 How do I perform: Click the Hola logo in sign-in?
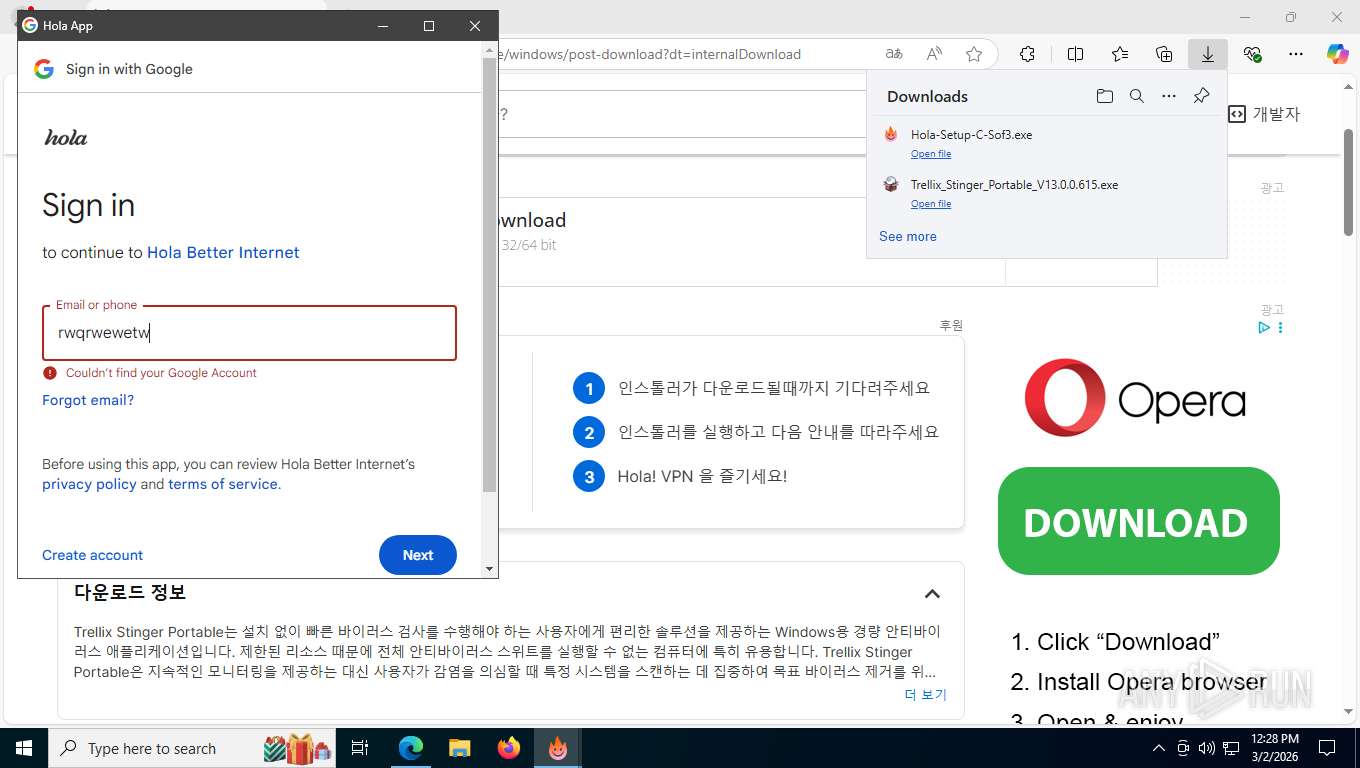pos(66,138)
